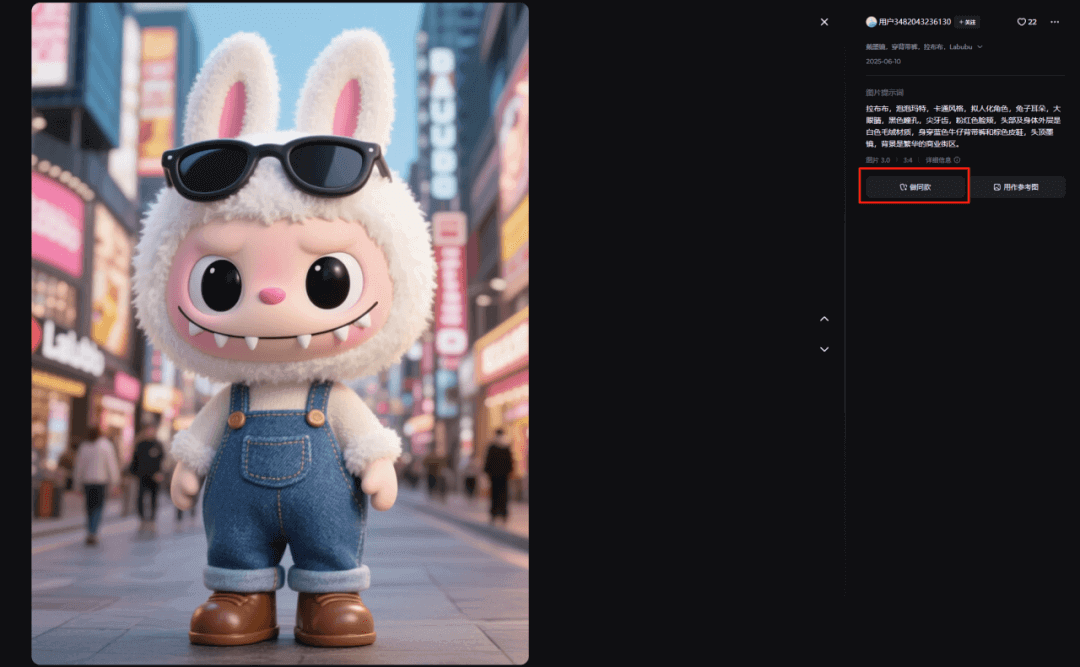Click the 3:4 aspect ratio label
Viewport: 1080px width, 667px height.
click(908, 160)
